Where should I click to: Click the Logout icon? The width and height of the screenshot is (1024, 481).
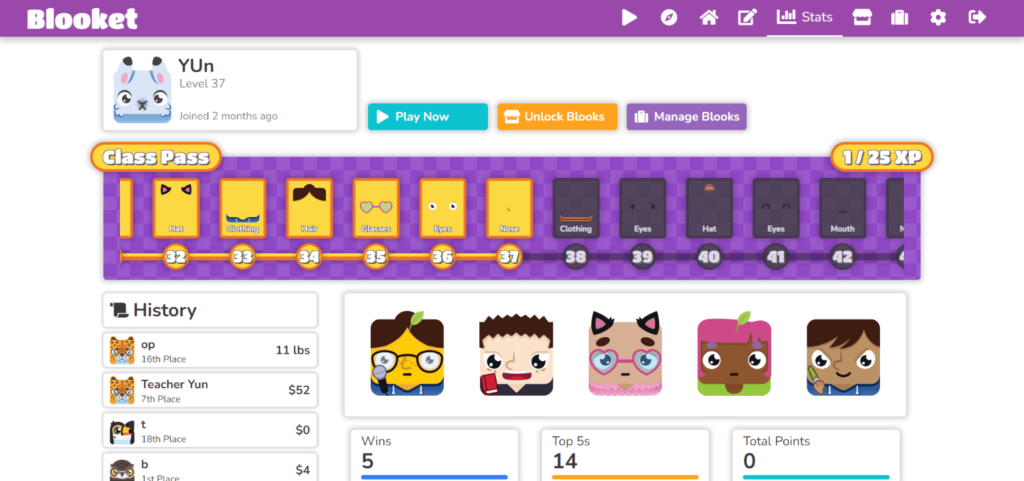coord(977,18)
